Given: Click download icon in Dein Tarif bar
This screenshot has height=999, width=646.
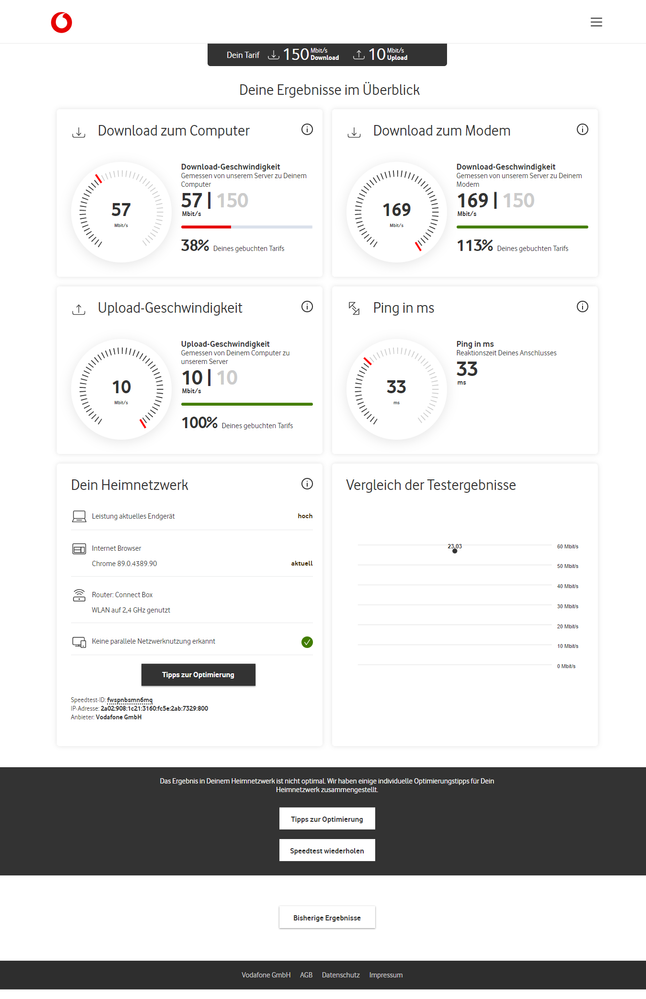Looking at the screenshot, I should pos(273,55).
